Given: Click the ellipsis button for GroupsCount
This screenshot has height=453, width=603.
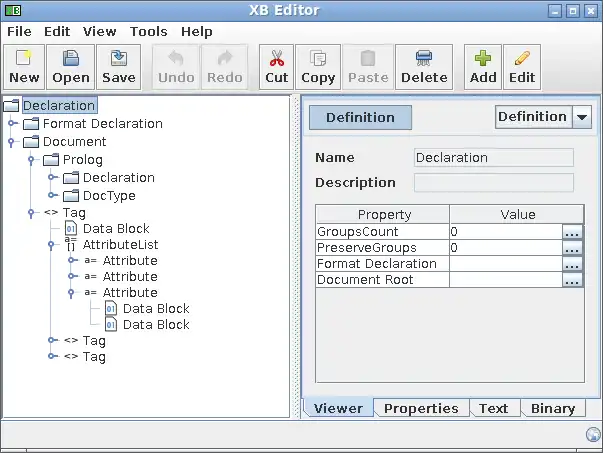Looking at the screenshot, I should (572, 232).
